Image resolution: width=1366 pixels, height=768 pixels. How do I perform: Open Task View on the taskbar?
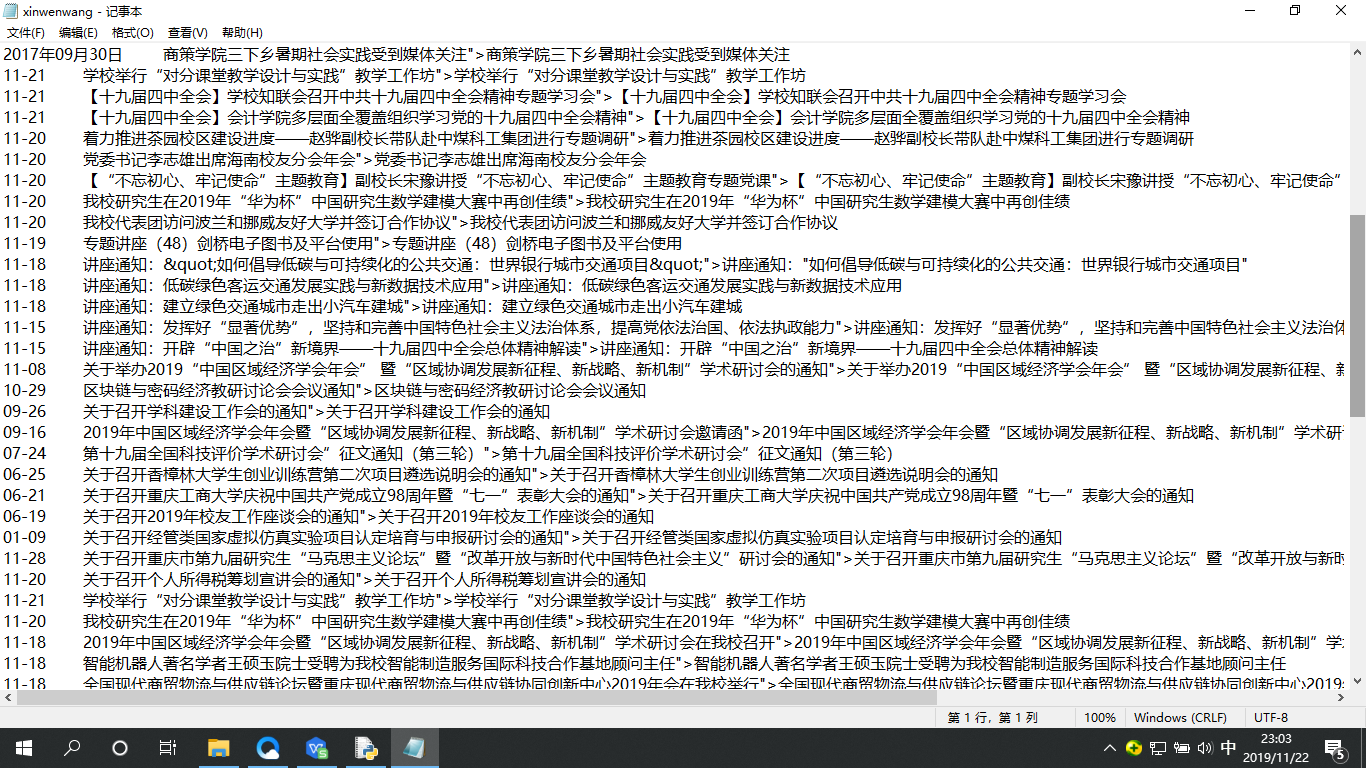tap(168, 747)
